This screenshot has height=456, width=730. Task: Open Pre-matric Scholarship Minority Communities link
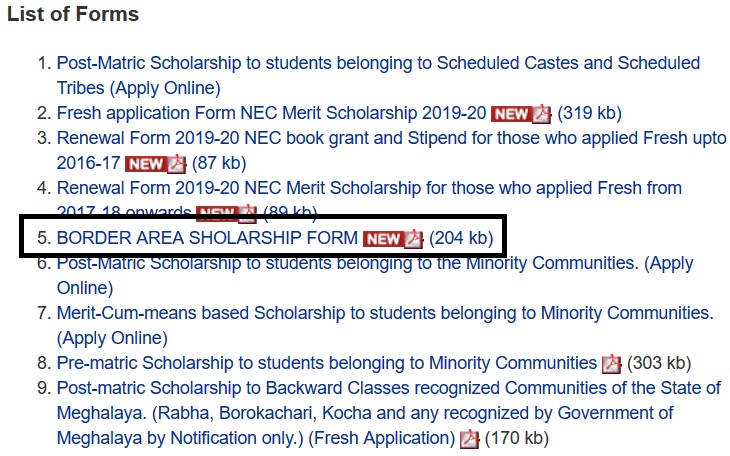326,363
